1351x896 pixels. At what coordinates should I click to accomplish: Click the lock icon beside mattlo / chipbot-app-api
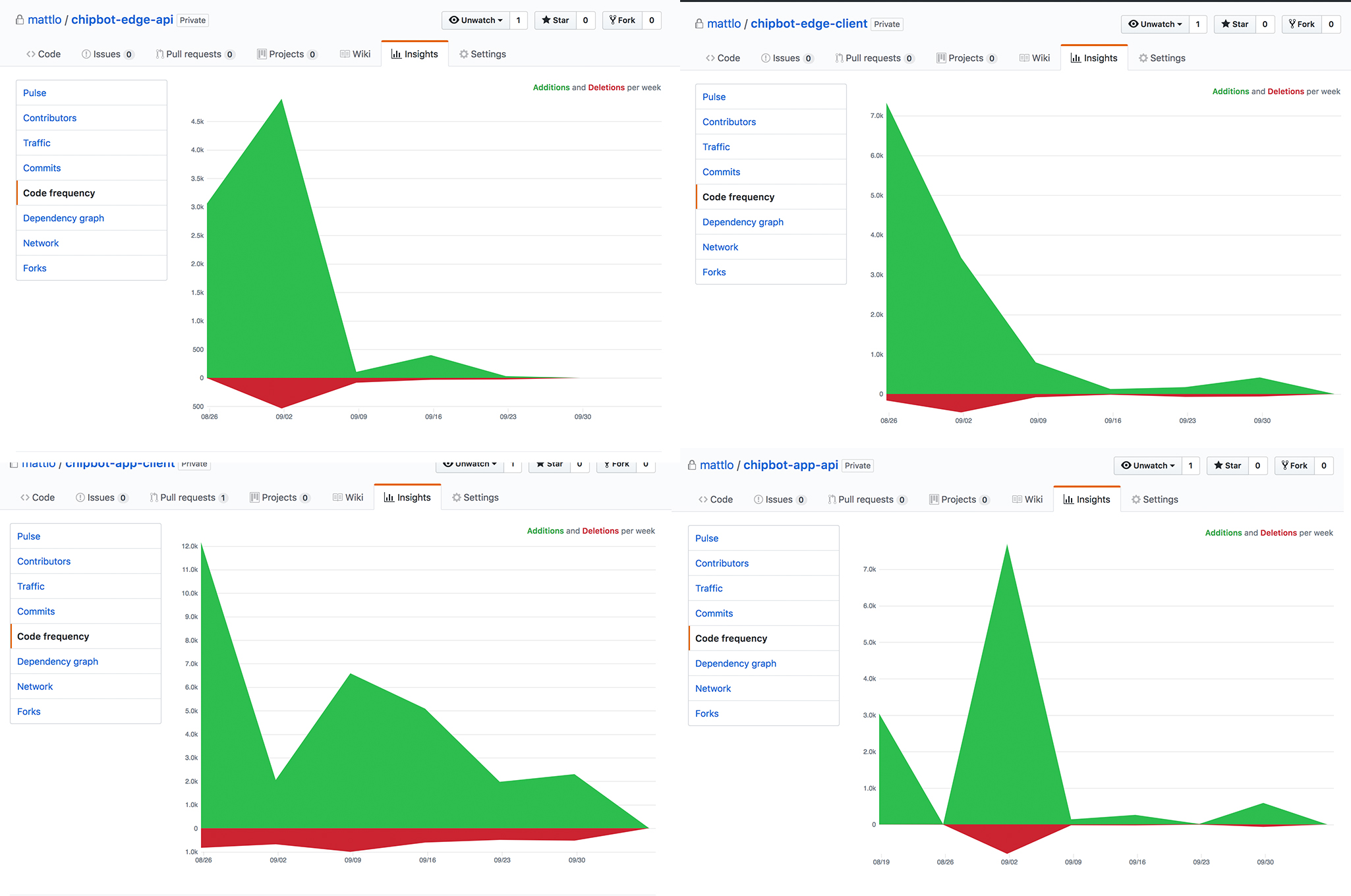coord(692,465)
